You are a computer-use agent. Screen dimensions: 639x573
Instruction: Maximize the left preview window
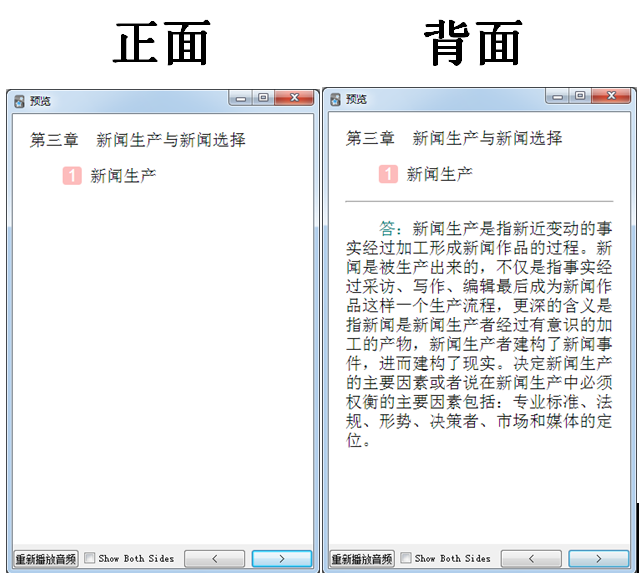pyautogui.click(x=263, y=98)
